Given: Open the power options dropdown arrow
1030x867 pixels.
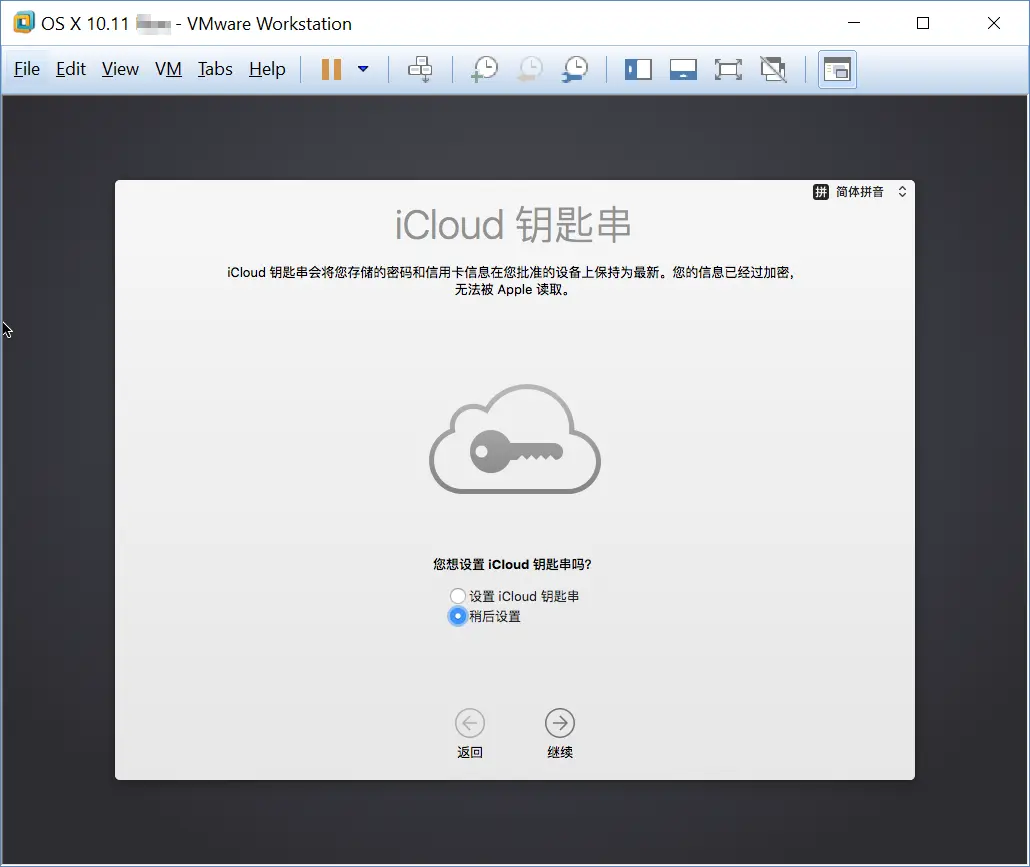Looking at the screenshot, I should point(362,69).
